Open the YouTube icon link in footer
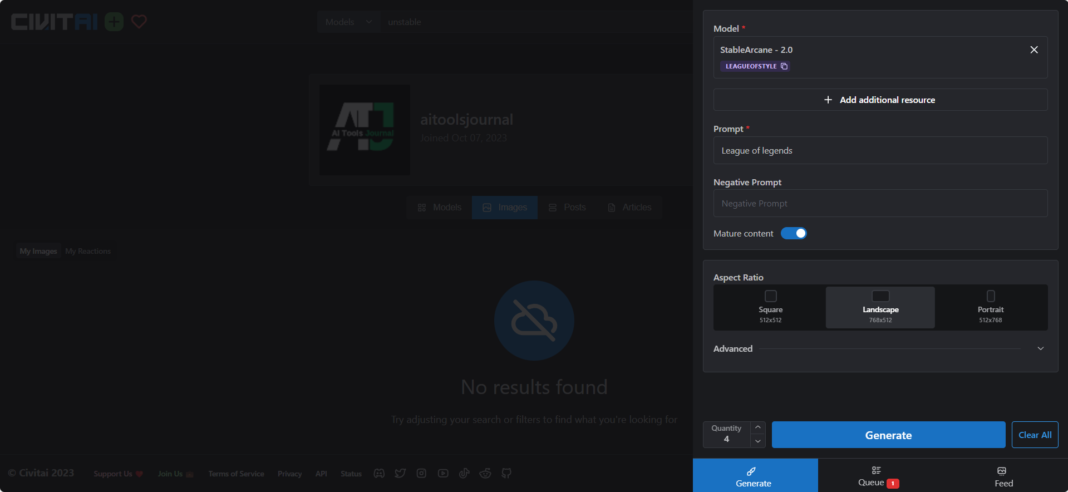Image resolution: width=1068 pixels, height=492 pixels. tap(443, 473)
